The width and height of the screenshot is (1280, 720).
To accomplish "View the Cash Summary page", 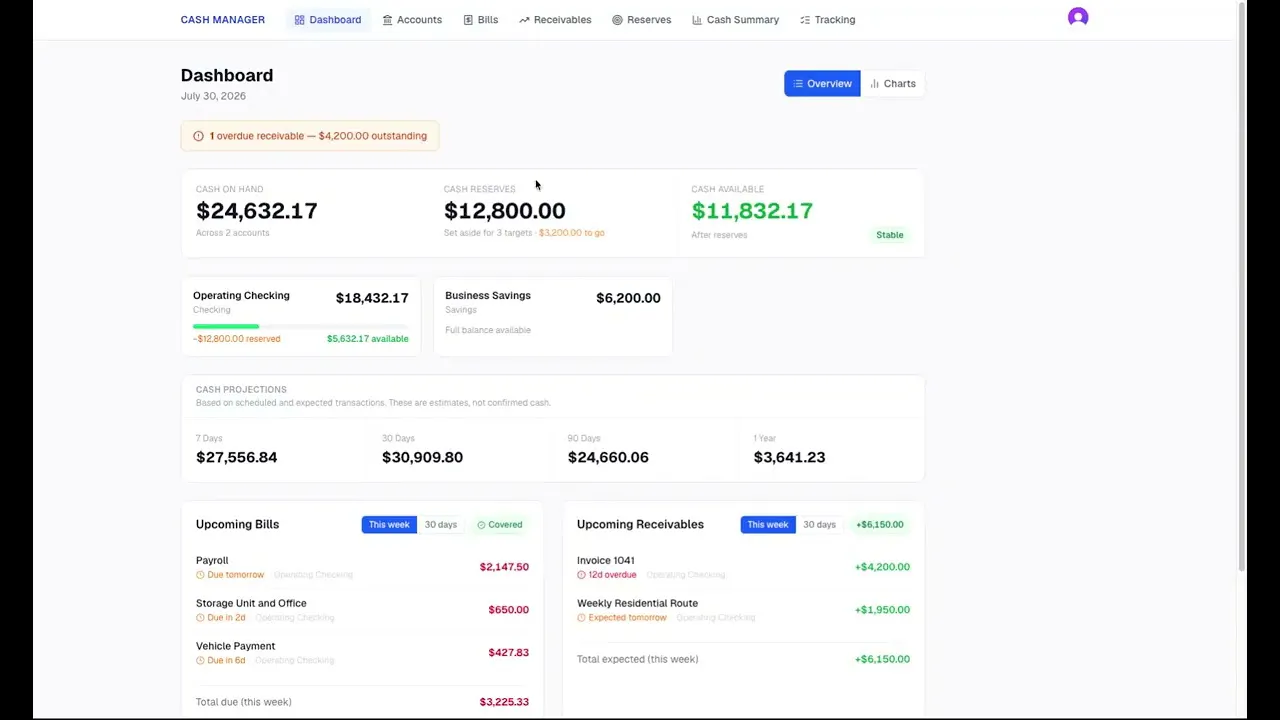I will (x=736, y=20).
